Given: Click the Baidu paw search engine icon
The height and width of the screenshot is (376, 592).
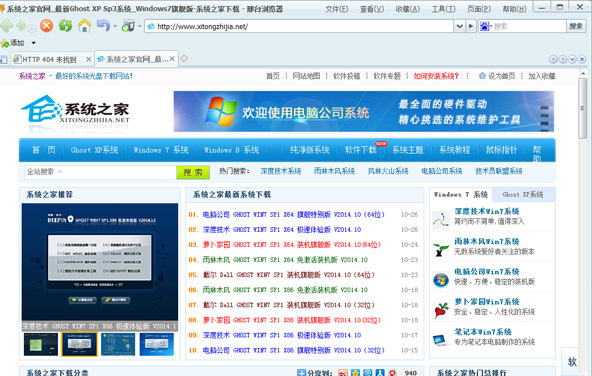Looking at the screenshot, I should [x=485, y=26].
